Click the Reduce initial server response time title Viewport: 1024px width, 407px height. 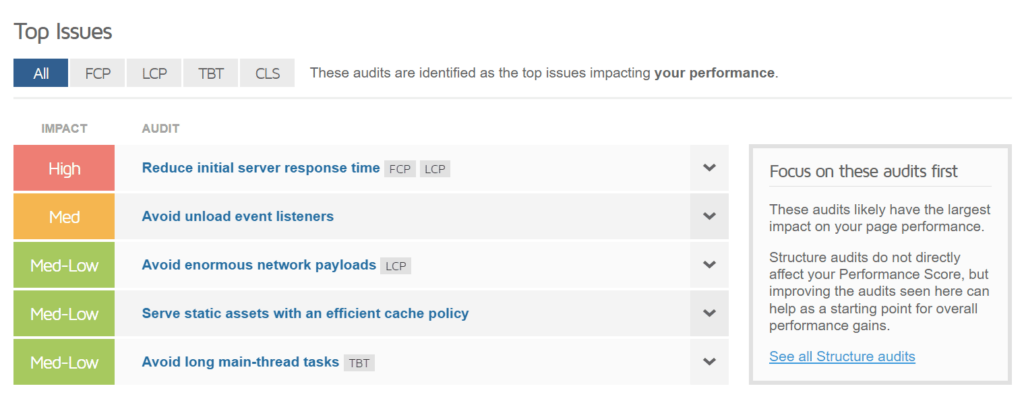260,168
